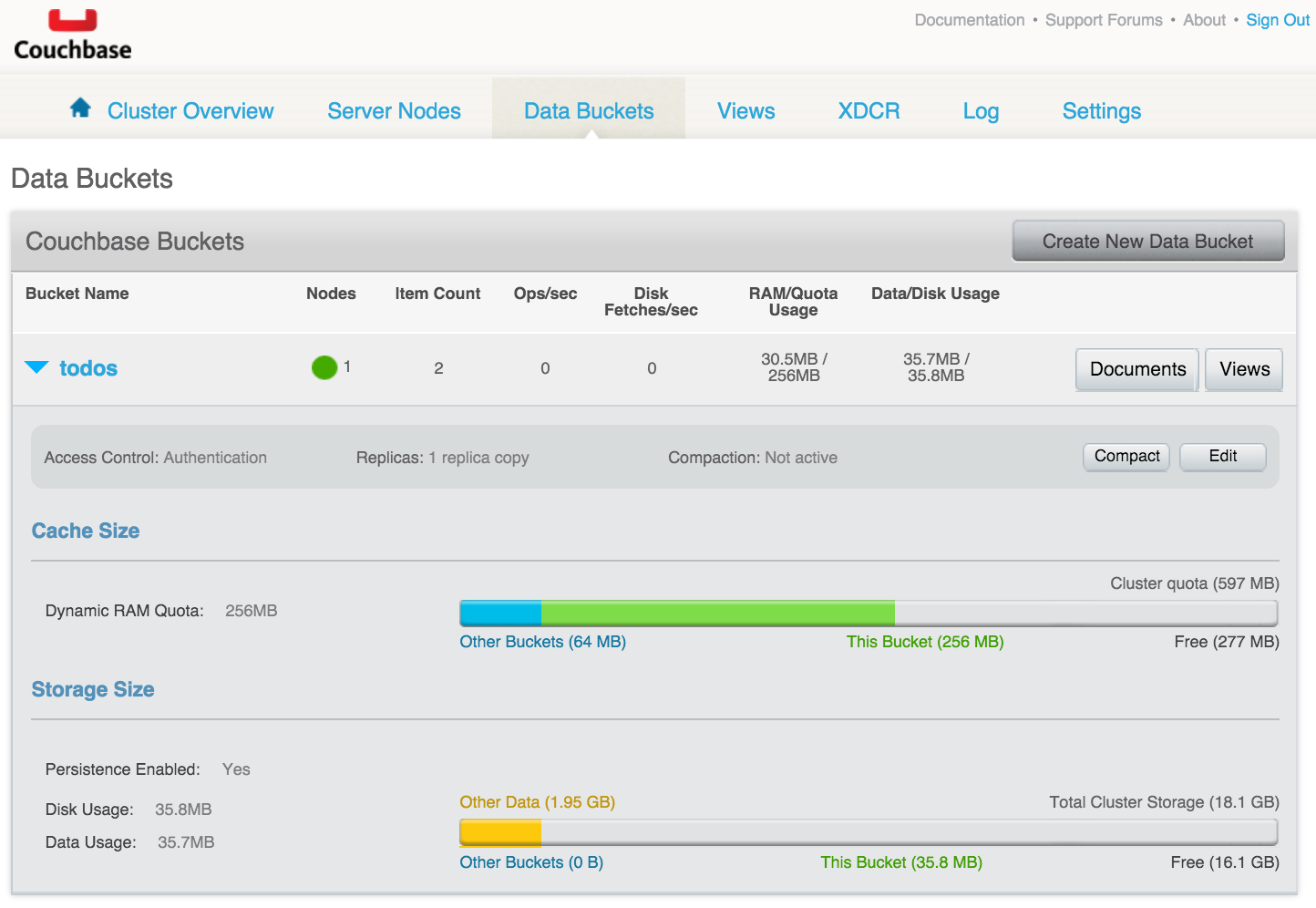Click the Ops/sec column header
Screen dimensions: 1316x908
[x=545, y=294]
